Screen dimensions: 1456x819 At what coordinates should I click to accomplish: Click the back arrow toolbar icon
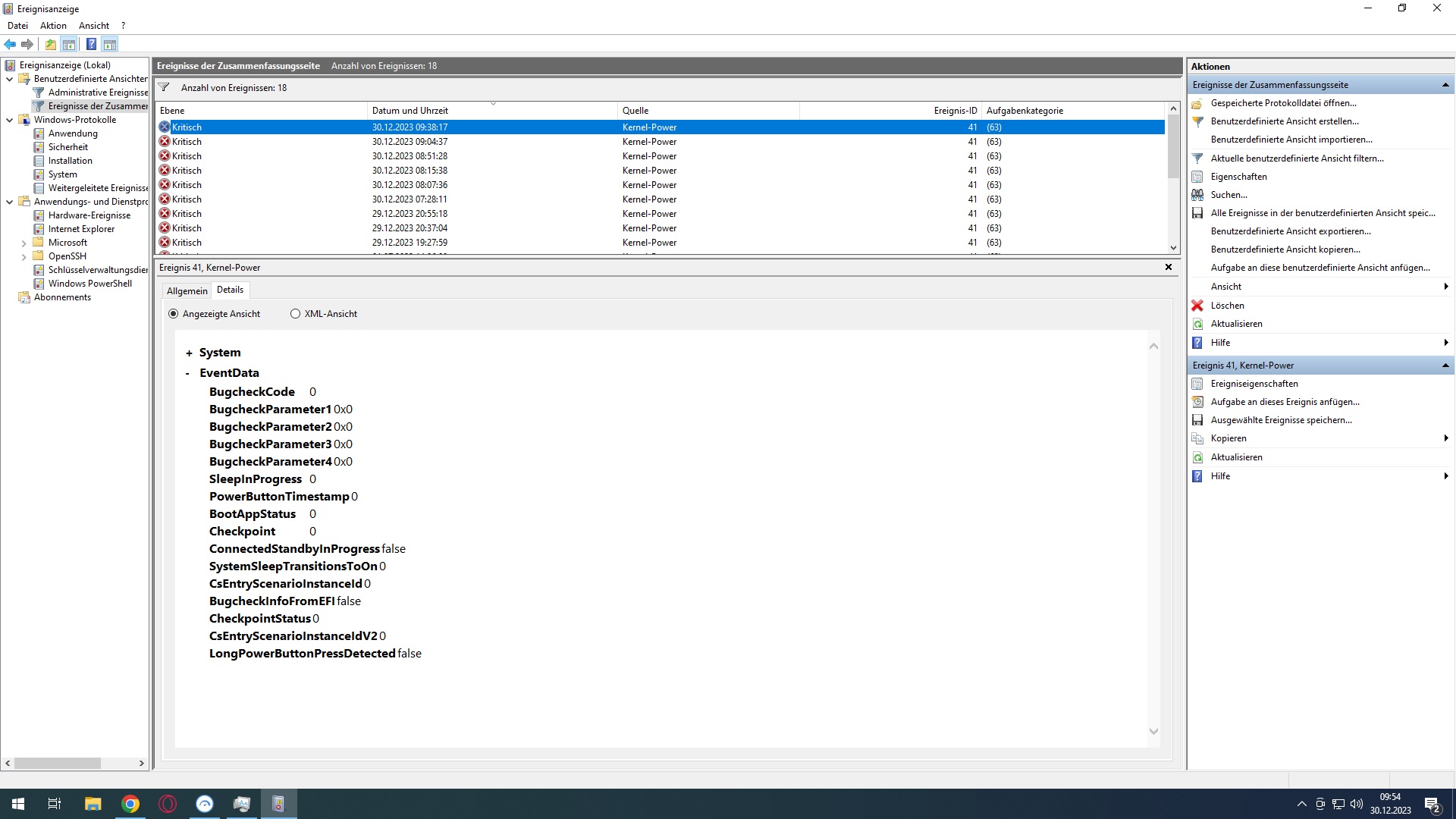(x=10, y=44)
